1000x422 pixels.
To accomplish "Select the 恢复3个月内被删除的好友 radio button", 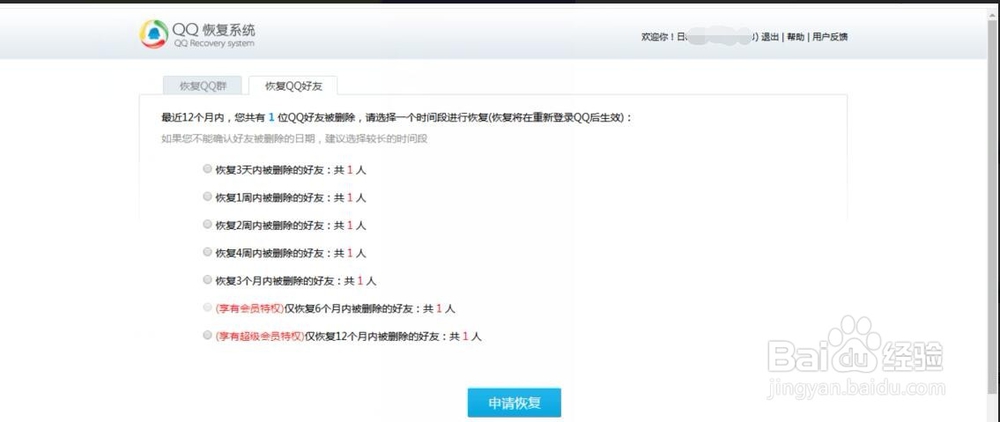I will [x=207, y=280].
